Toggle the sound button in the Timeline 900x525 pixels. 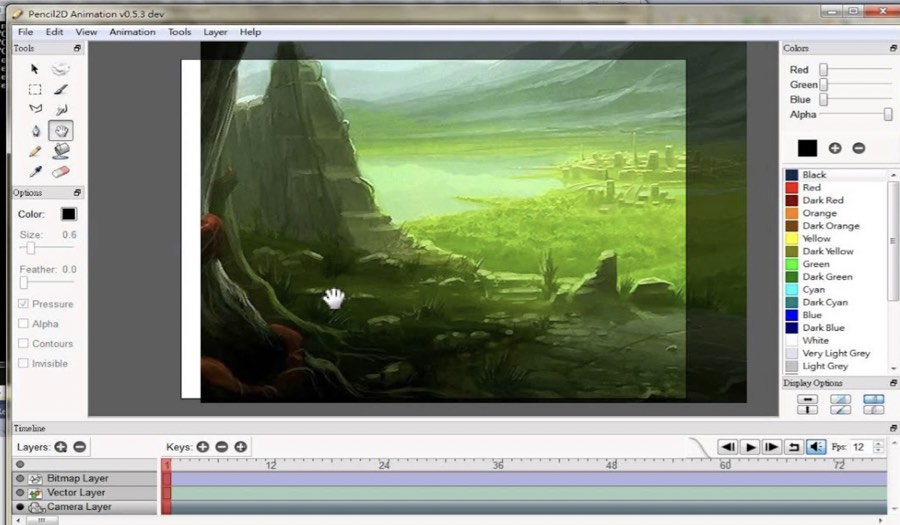pos(816,447)
